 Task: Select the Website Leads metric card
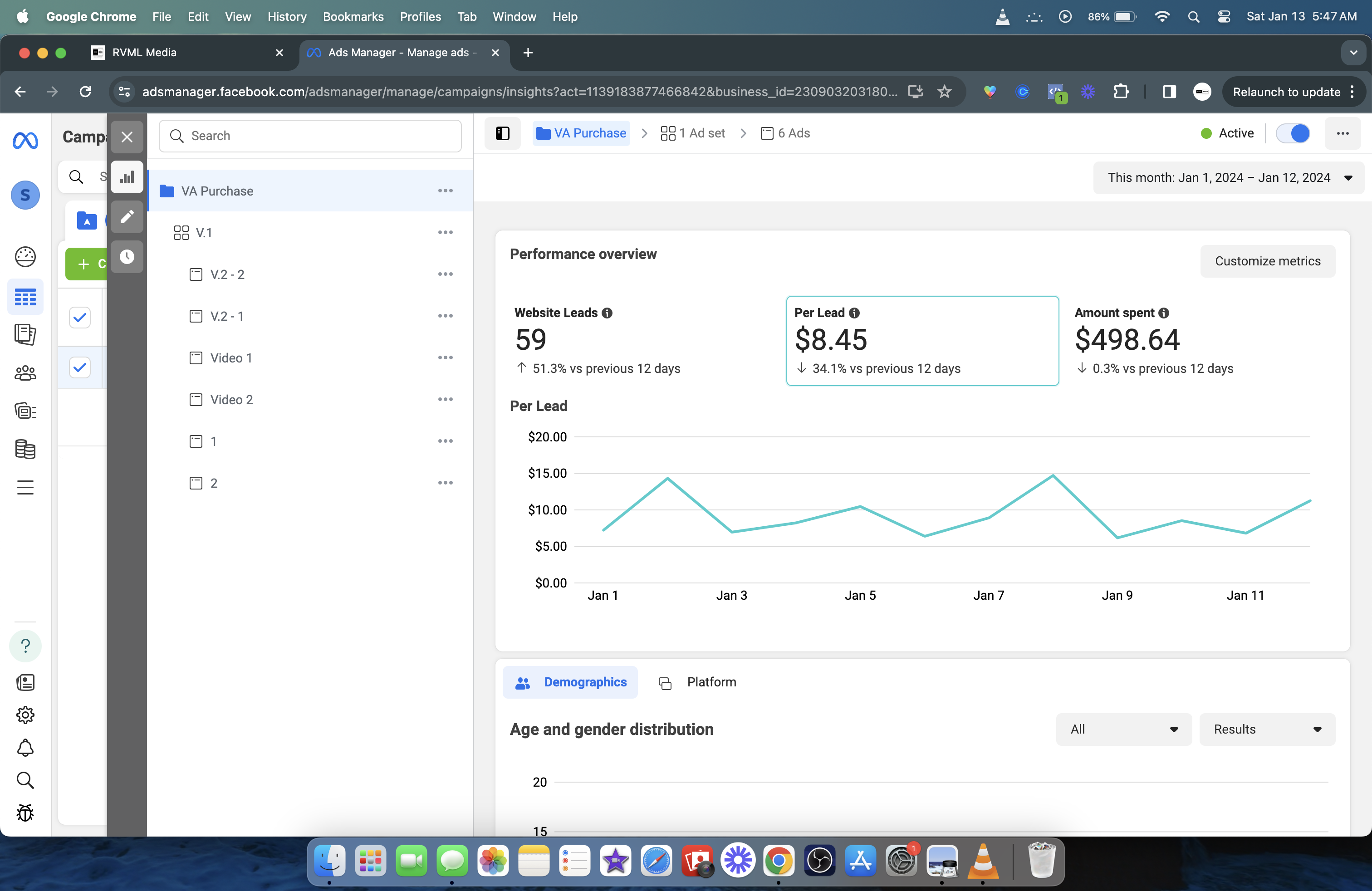pos(643,341)
